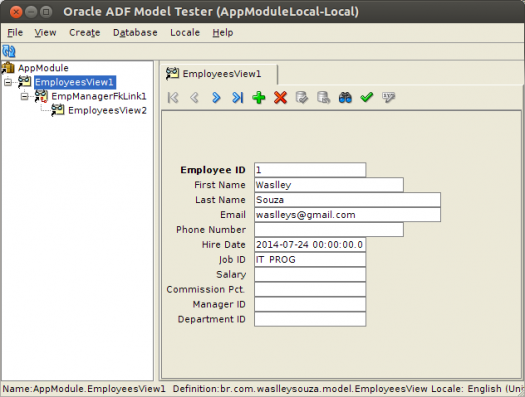This screenshot has height=397, width=525.
Task: Open the Database menu
Action: 135,32
